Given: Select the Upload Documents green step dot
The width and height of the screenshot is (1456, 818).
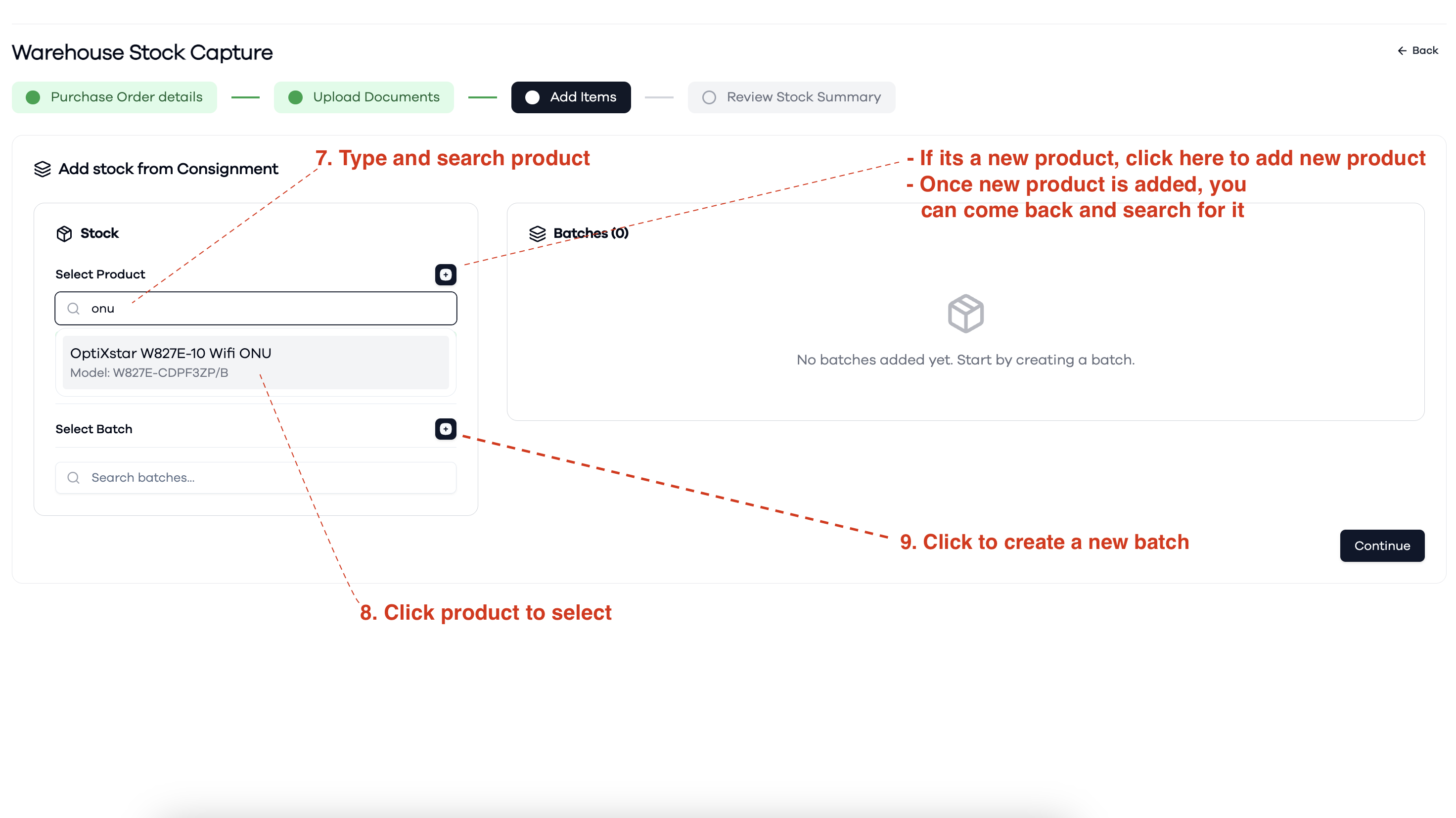Looking at the screenshot, I should tap(295, 97).
